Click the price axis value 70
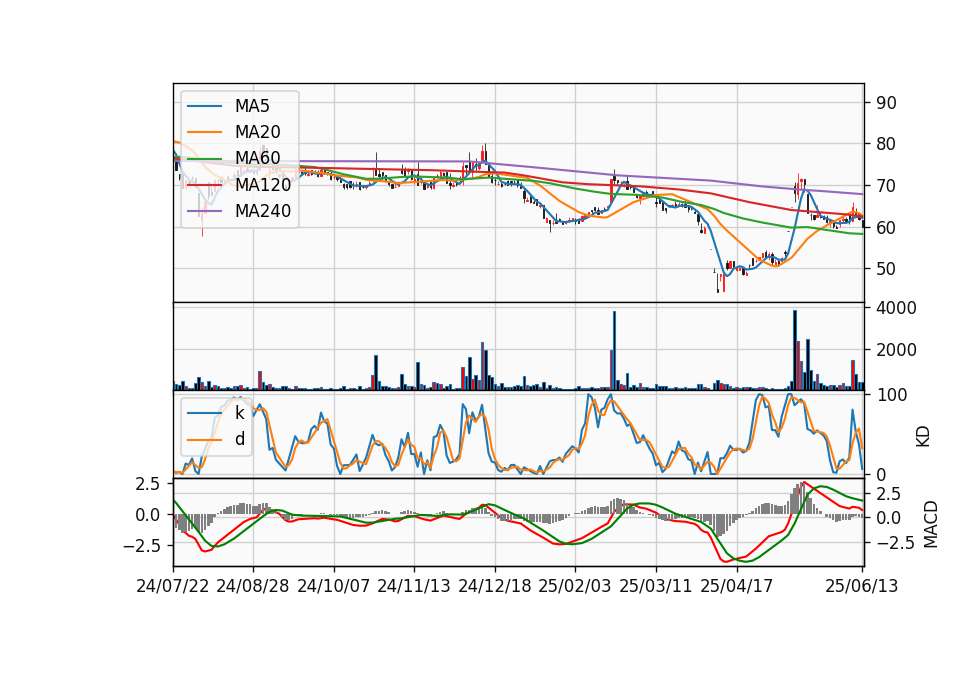Screen dimensions: 960x690 (886, 186)
